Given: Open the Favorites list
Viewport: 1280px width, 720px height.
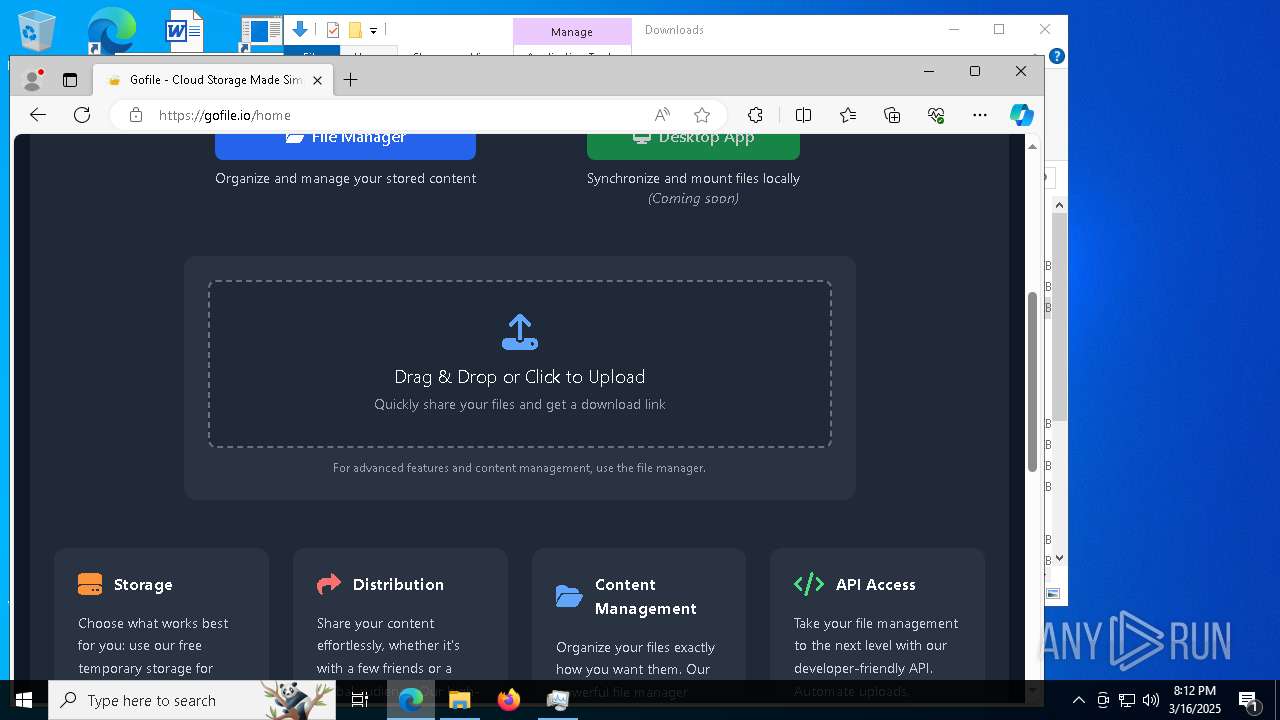Looking at the screenshot, I should (x=848, y=115).
